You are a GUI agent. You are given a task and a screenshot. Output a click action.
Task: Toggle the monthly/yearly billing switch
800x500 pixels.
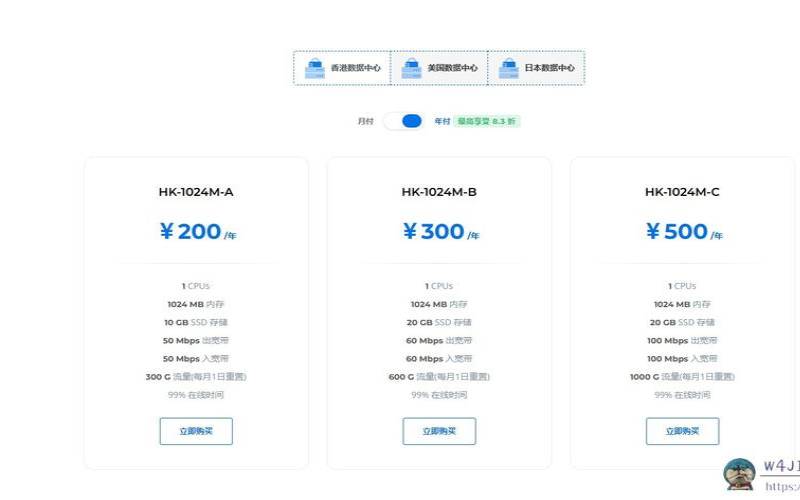click(404, 121)
